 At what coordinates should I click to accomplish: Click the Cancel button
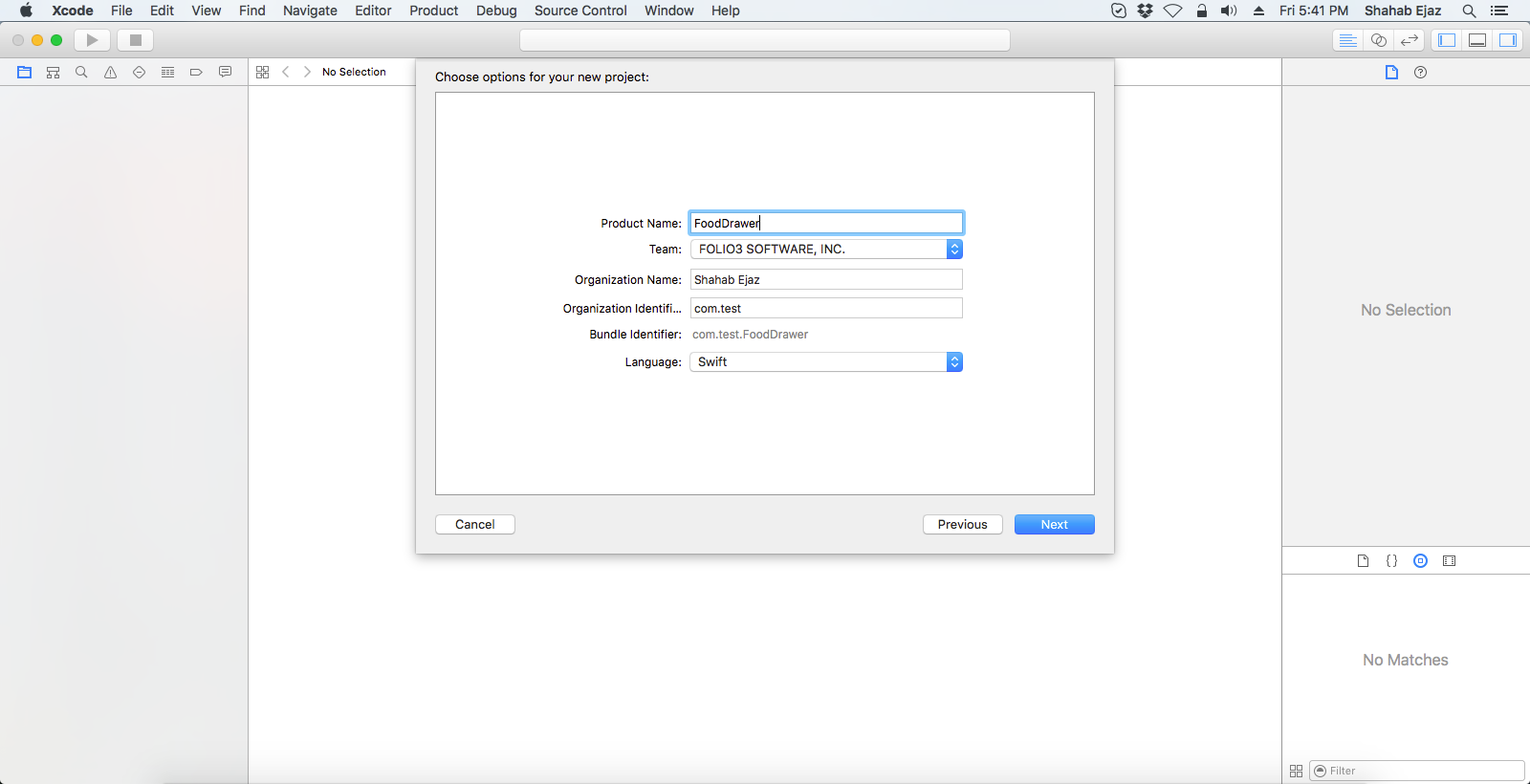coord(475,525)
